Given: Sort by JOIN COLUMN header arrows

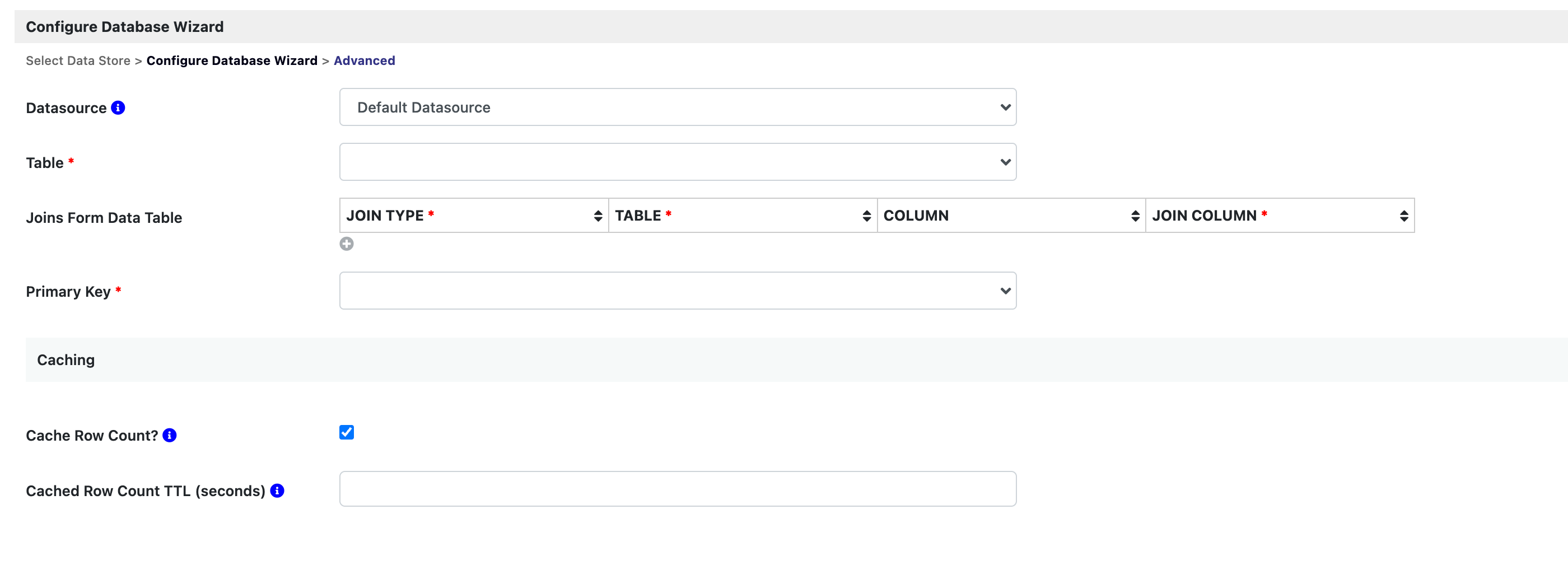Looking at the screenshot, I should [1404, 216].
